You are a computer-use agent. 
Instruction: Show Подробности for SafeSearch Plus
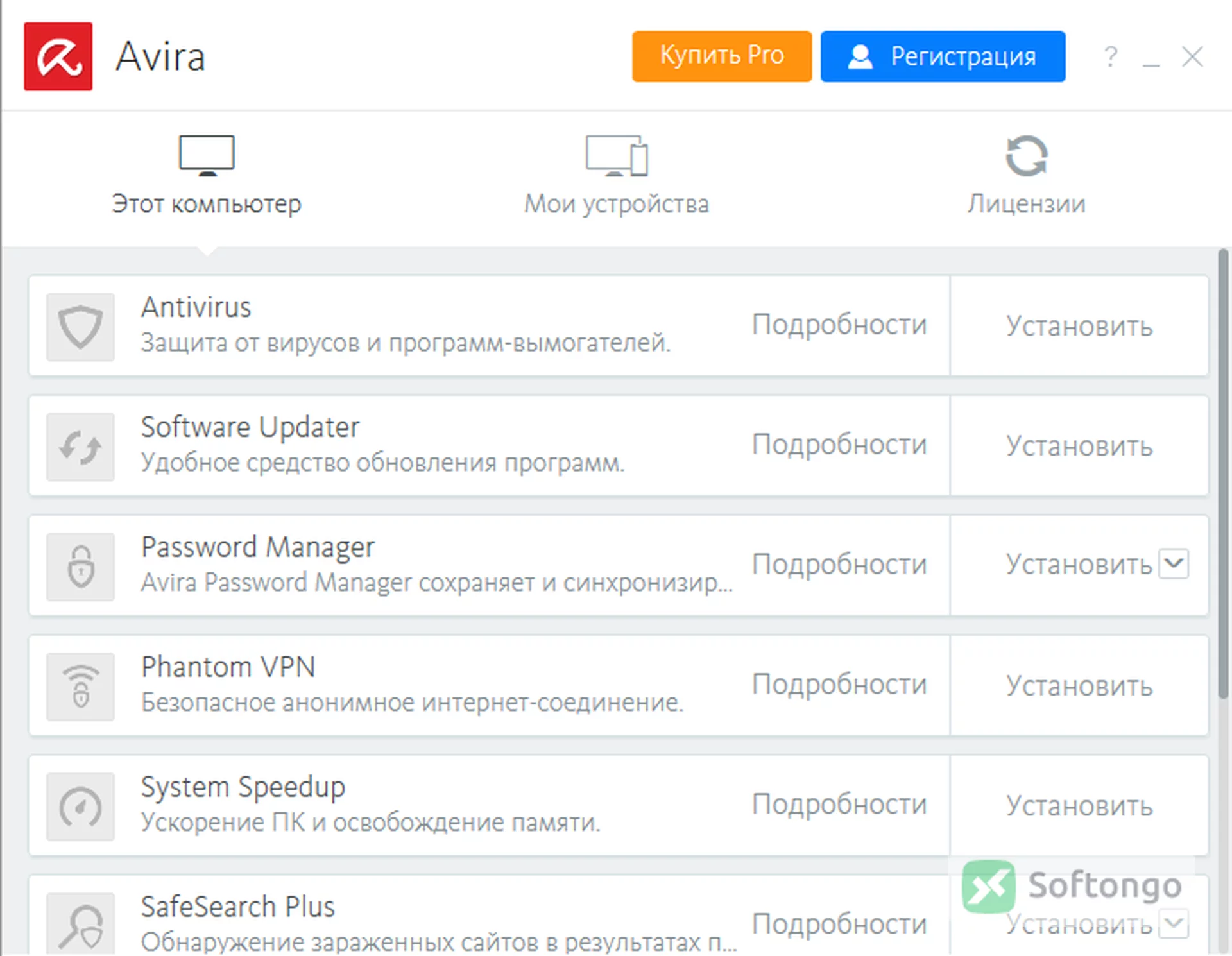click(x=839, y=925)
